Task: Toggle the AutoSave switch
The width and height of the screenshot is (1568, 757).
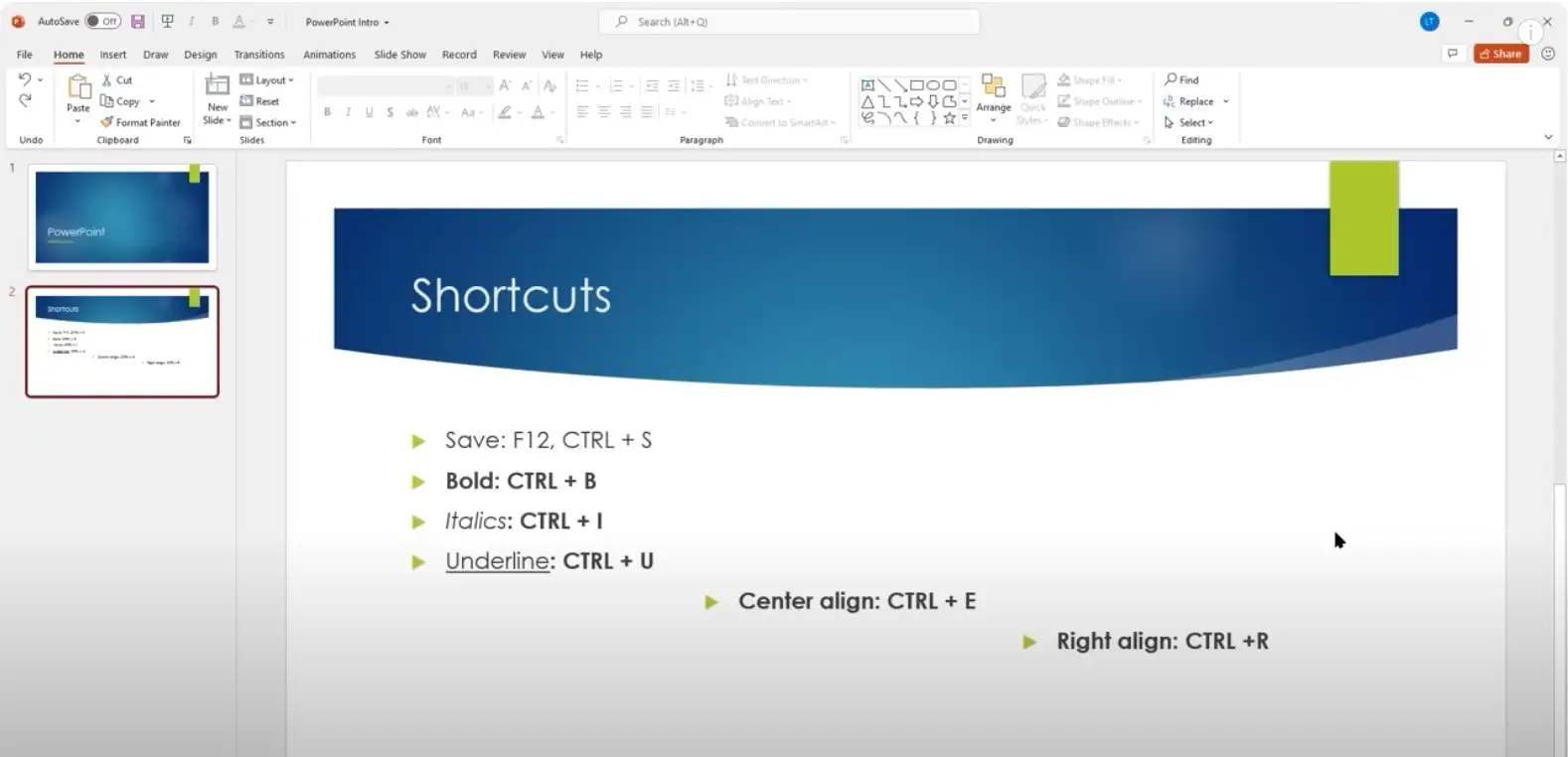Action: (102, 21)
